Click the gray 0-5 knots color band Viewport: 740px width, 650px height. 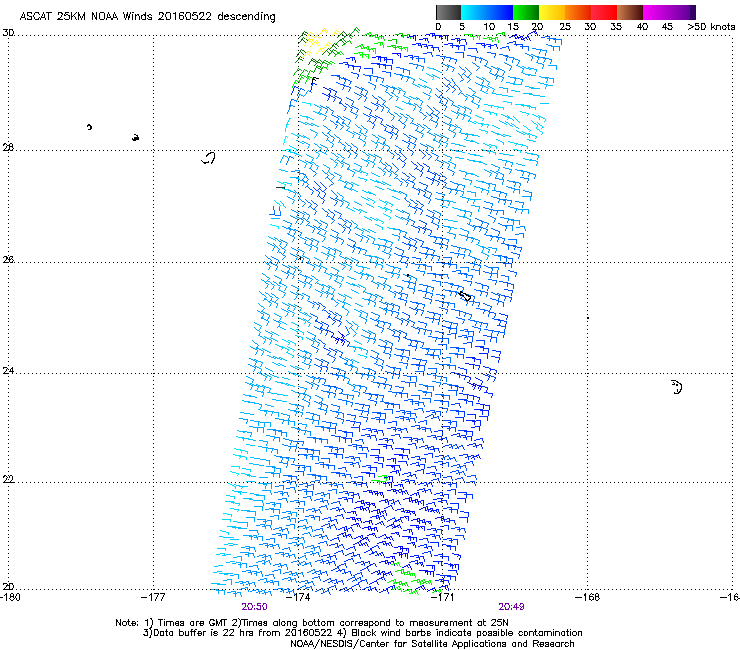coord(448,12)
